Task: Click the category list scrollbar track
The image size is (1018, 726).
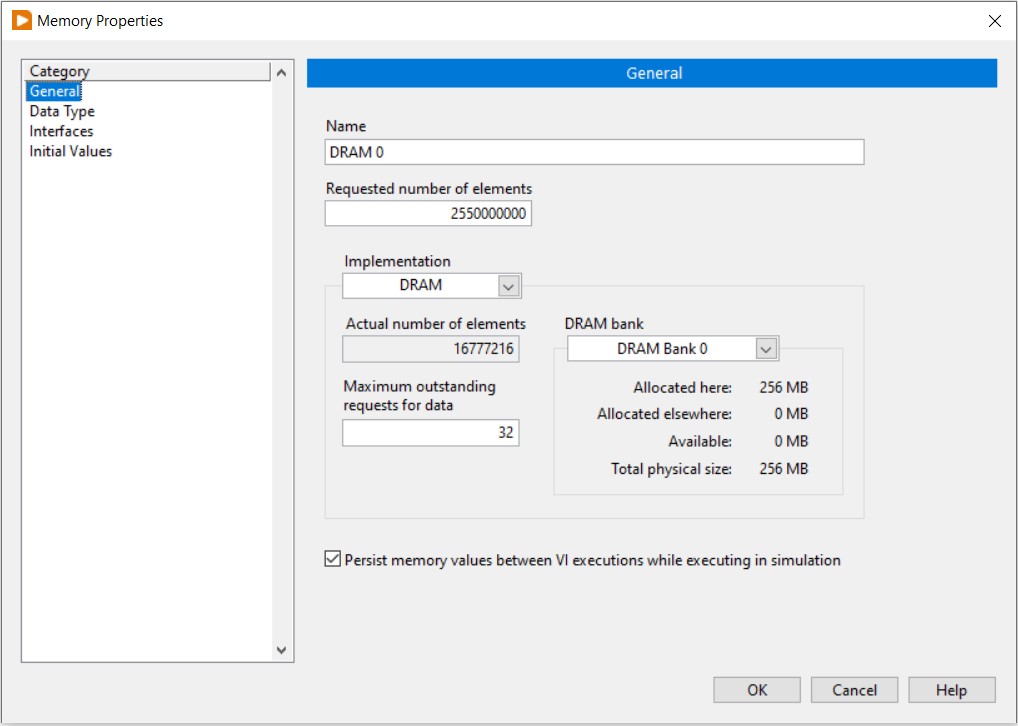Action: [282, 360]
